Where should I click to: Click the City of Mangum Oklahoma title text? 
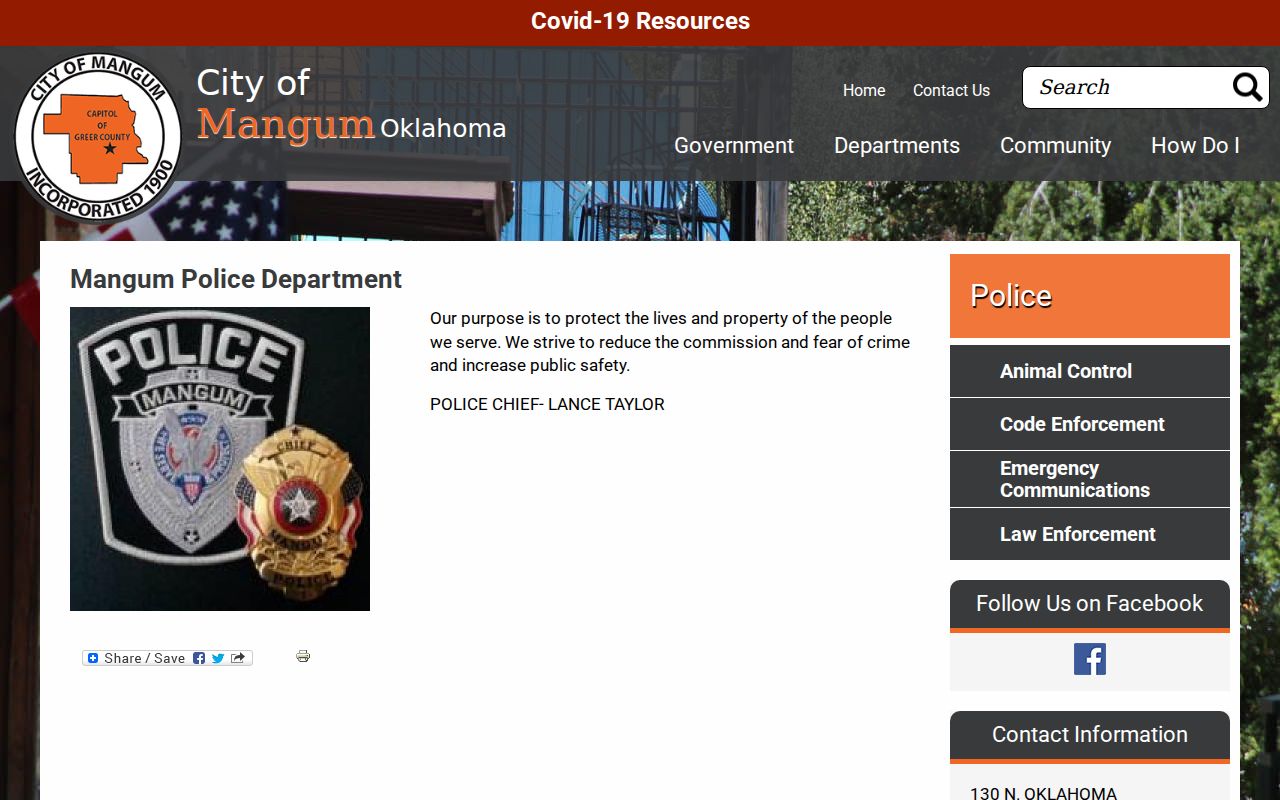tap(351, 105)
